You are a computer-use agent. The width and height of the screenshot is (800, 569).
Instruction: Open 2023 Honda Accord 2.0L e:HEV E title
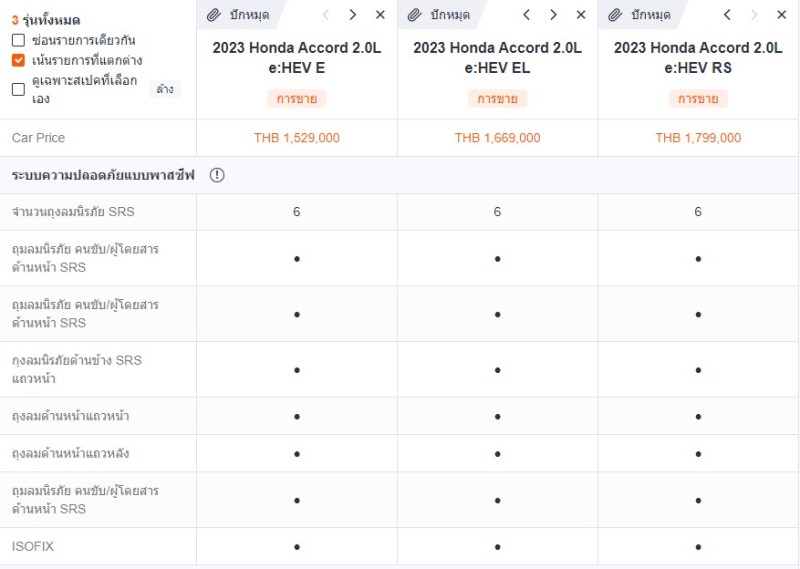point(296,58)
